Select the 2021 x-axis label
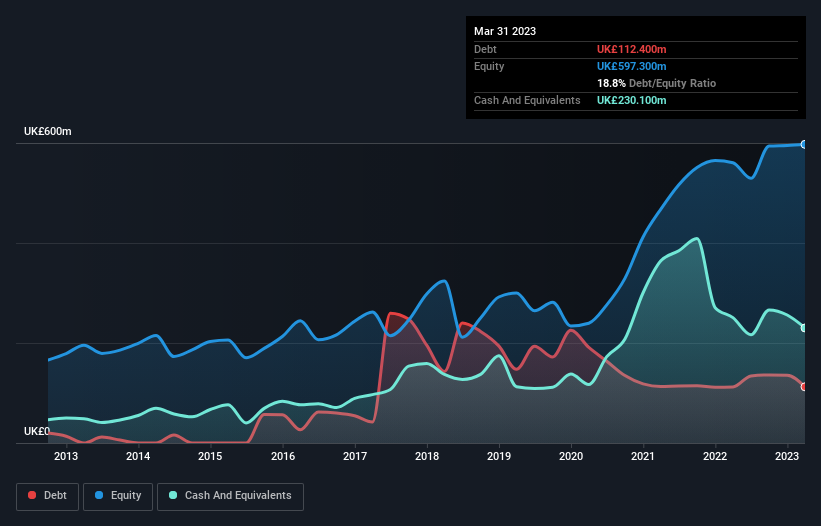 [642, 456]
